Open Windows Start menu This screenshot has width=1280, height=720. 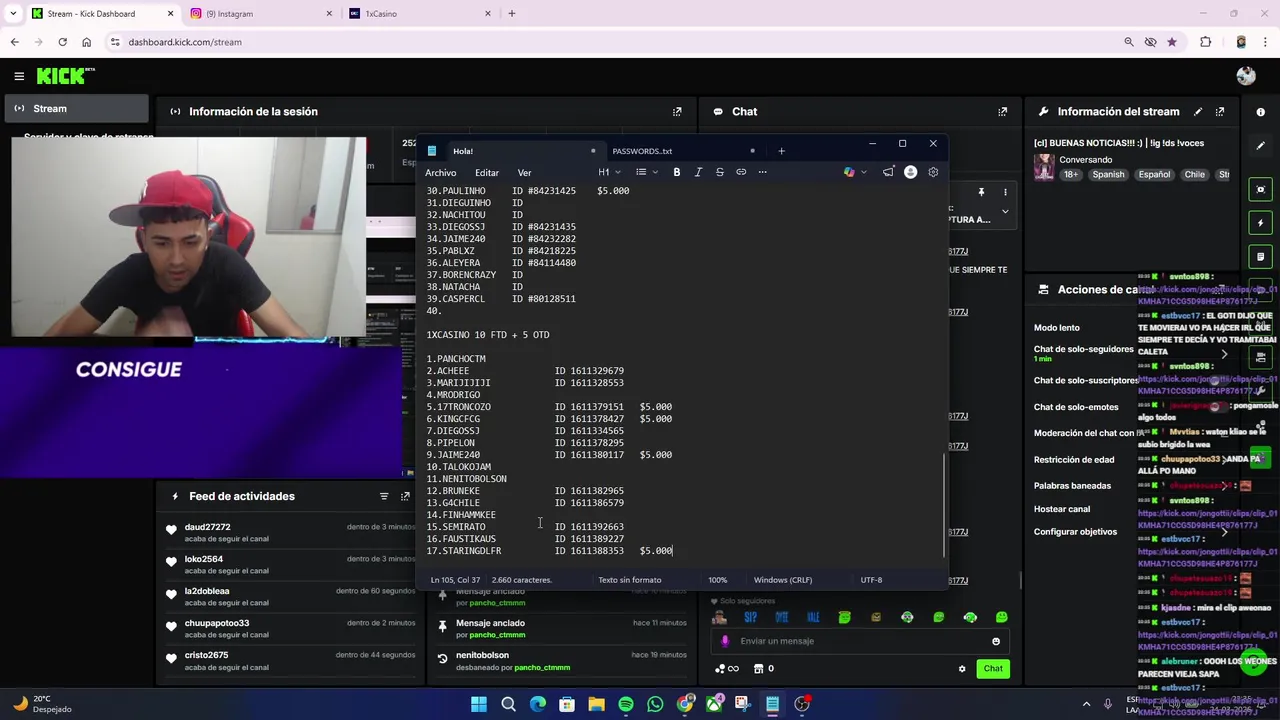click(478, 704)
